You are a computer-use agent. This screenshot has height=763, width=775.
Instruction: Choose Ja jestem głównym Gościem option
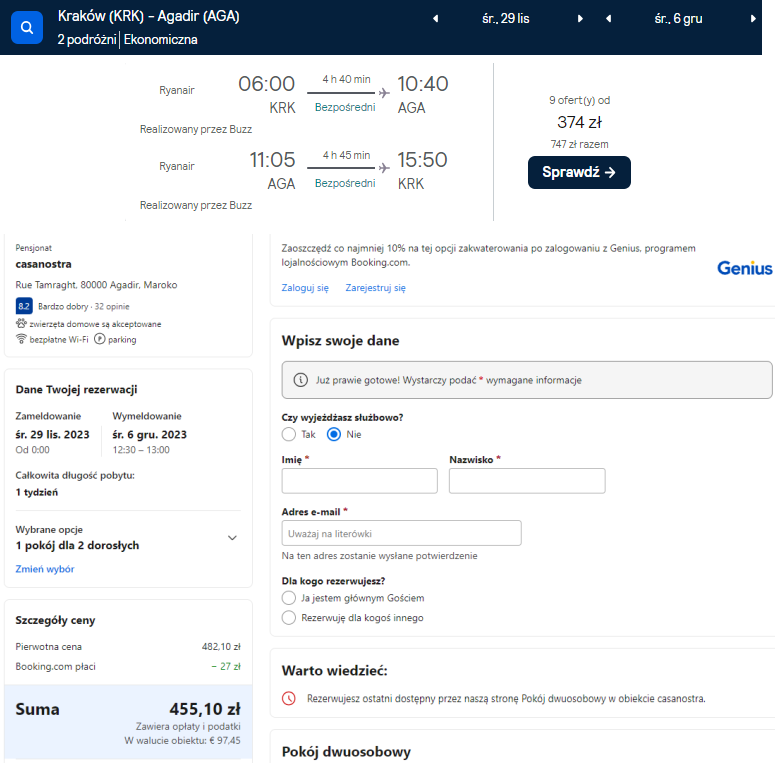point(289,598)
